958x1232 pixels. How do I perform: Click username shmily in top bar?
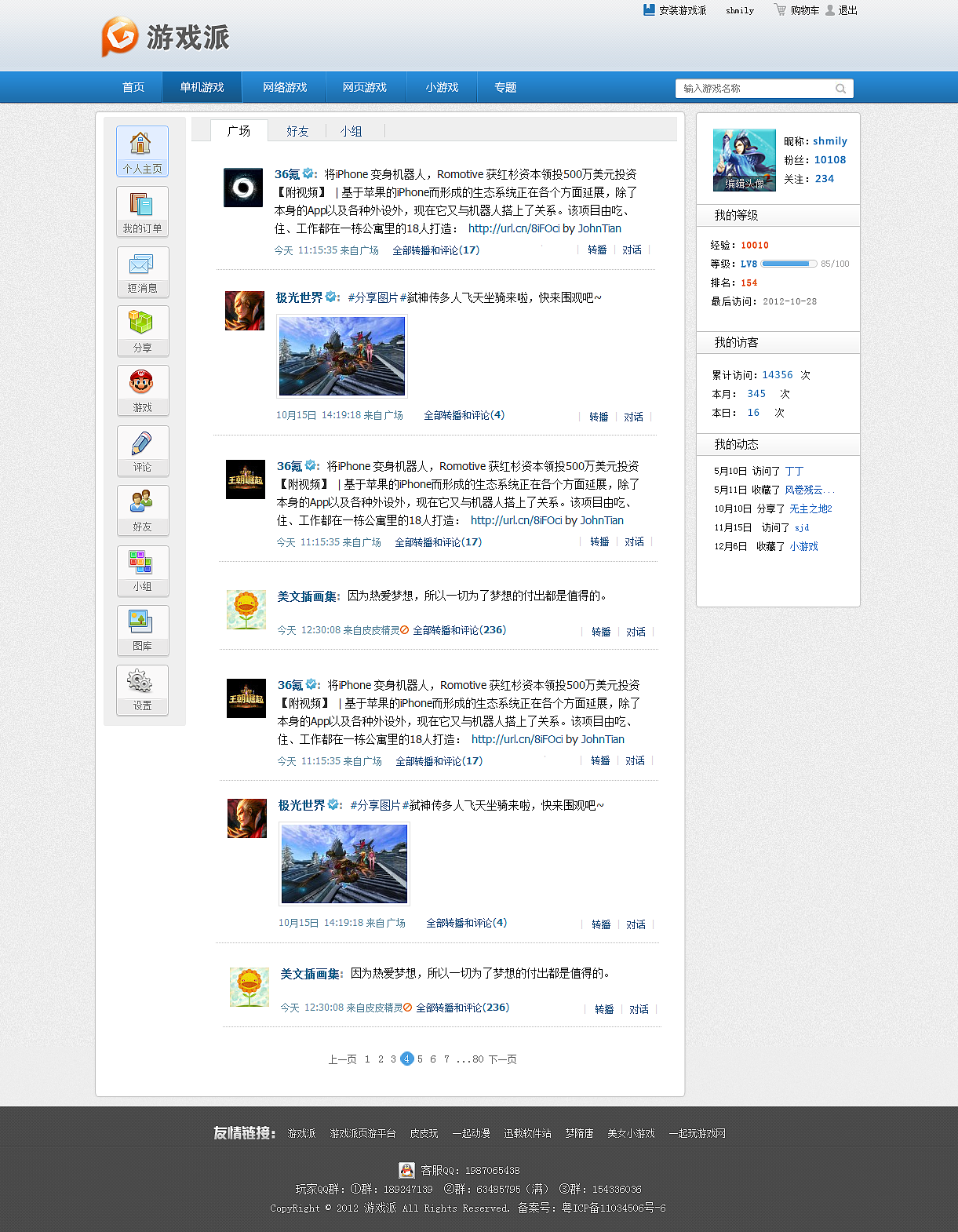coord(740,10)
